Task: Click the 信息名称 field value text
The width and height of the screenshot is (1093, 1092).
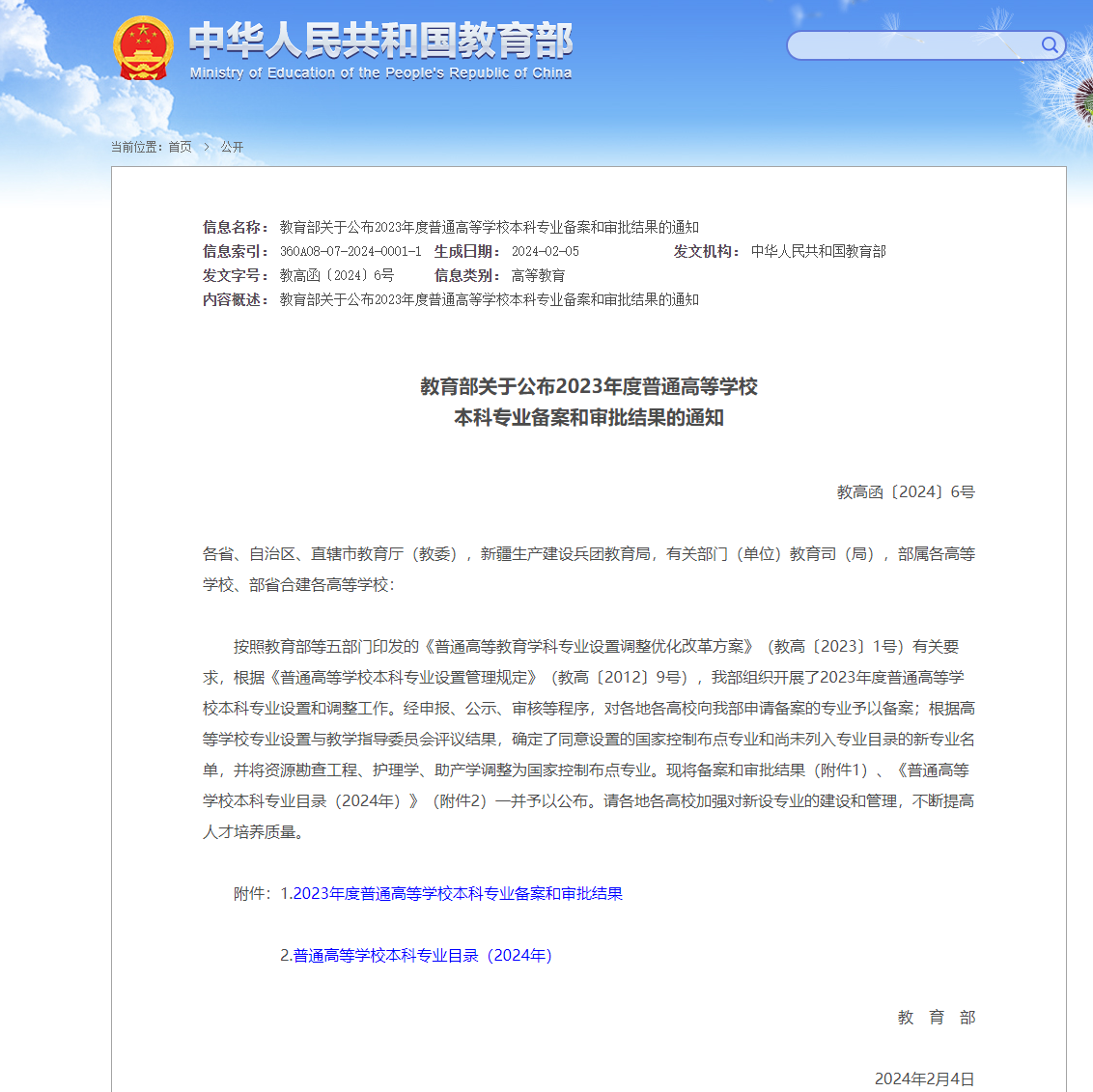Action: (489, 228)
